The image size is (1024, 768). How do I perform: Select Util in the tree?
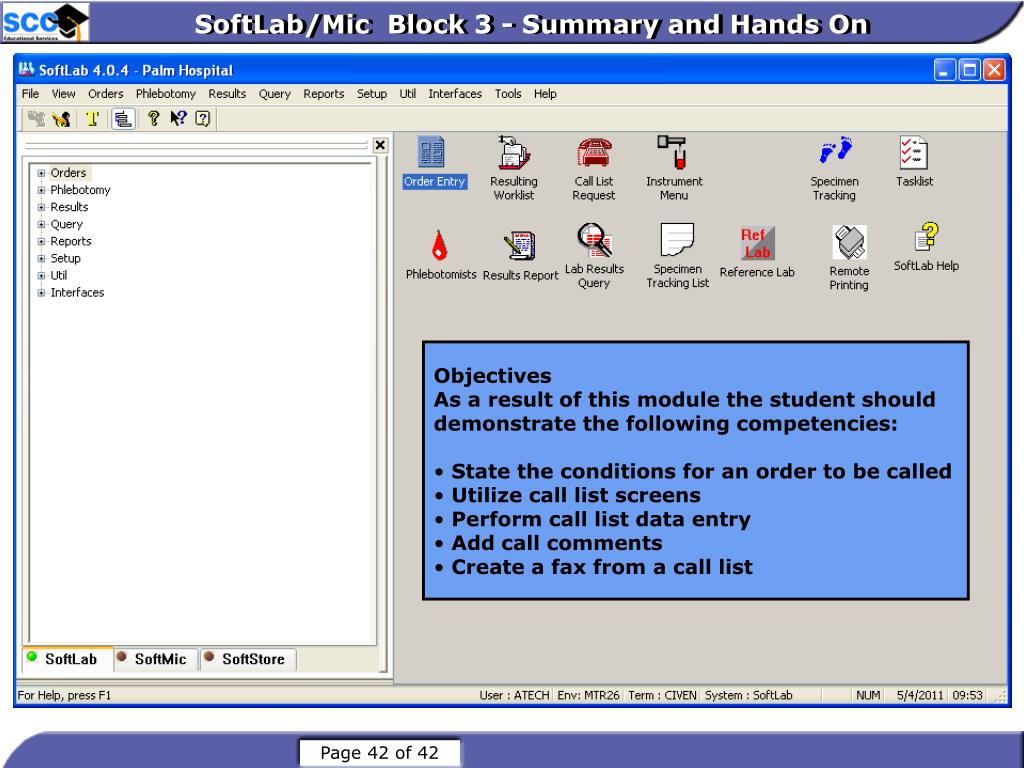pos(59,276)
